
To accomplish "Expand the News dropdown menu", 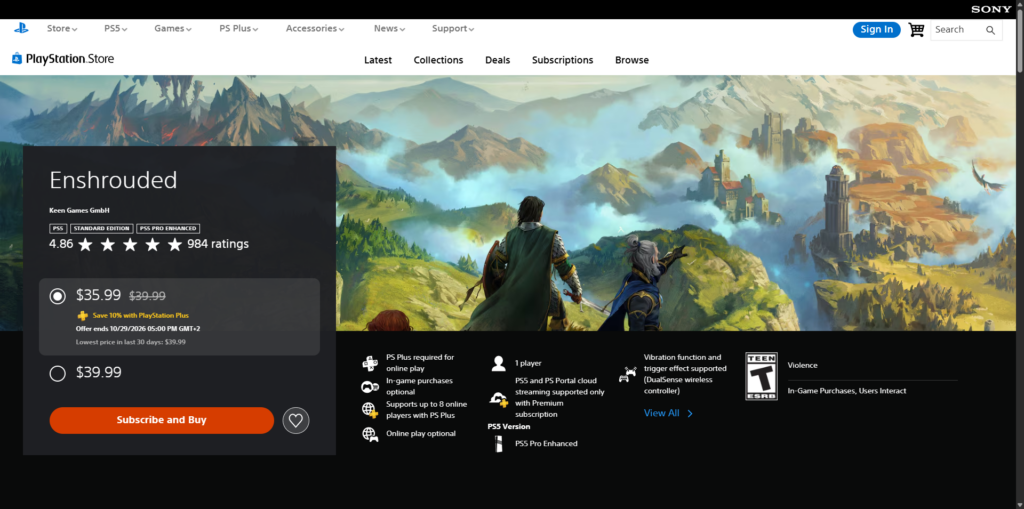I will 389,29.
